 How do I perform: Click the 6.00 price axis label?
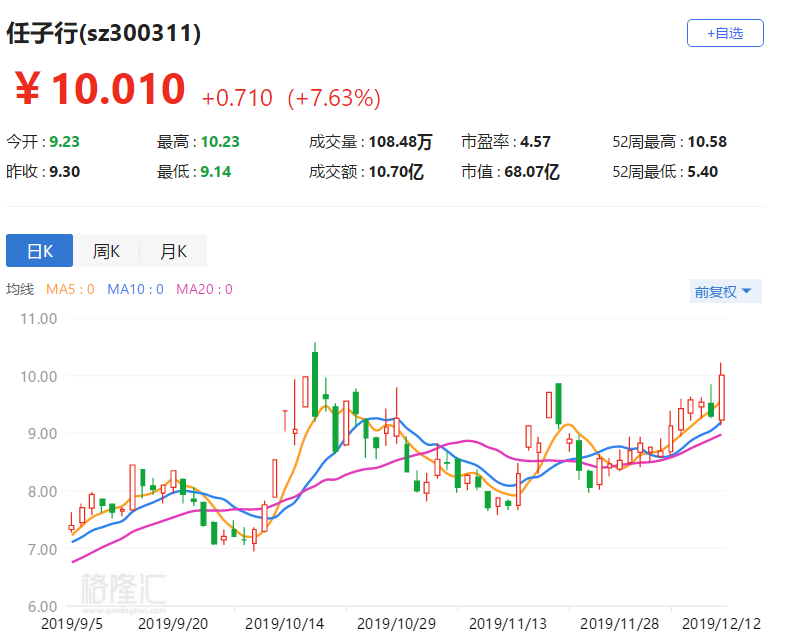click(42, 607)
